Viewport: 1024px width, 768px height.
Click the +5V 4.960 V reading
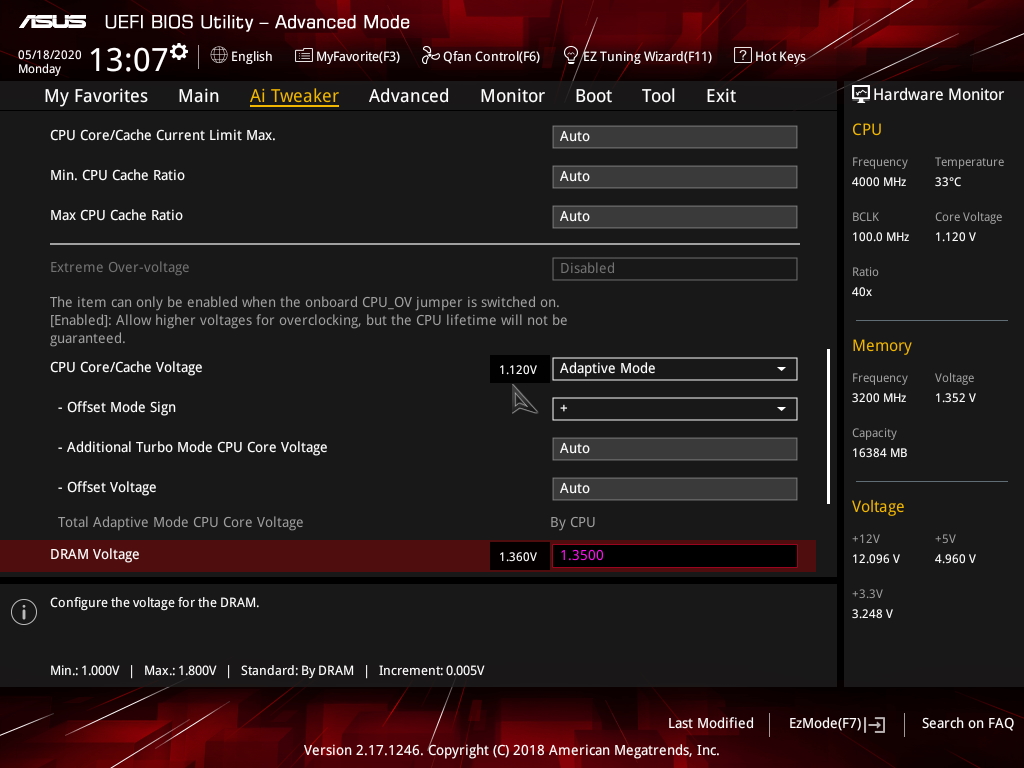955,559
